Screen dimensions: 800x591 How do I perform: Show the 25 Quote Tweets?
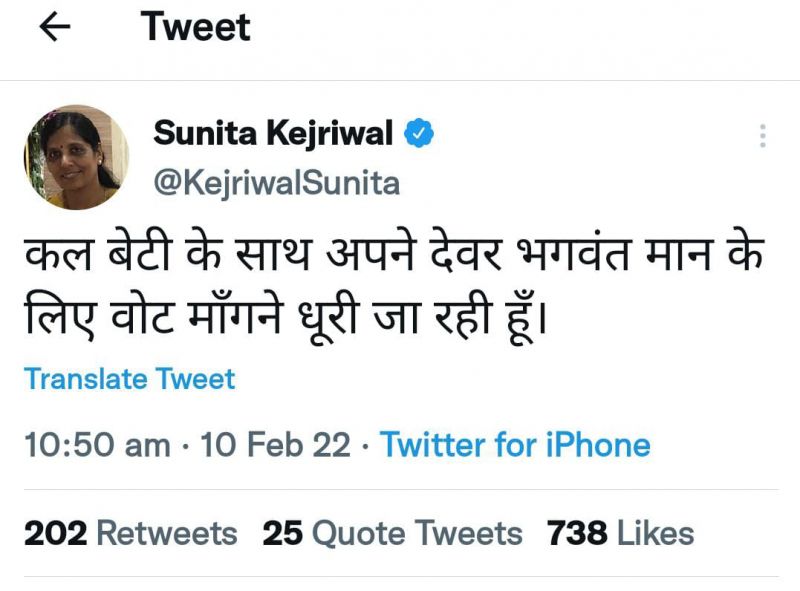(x=392, y=533)
